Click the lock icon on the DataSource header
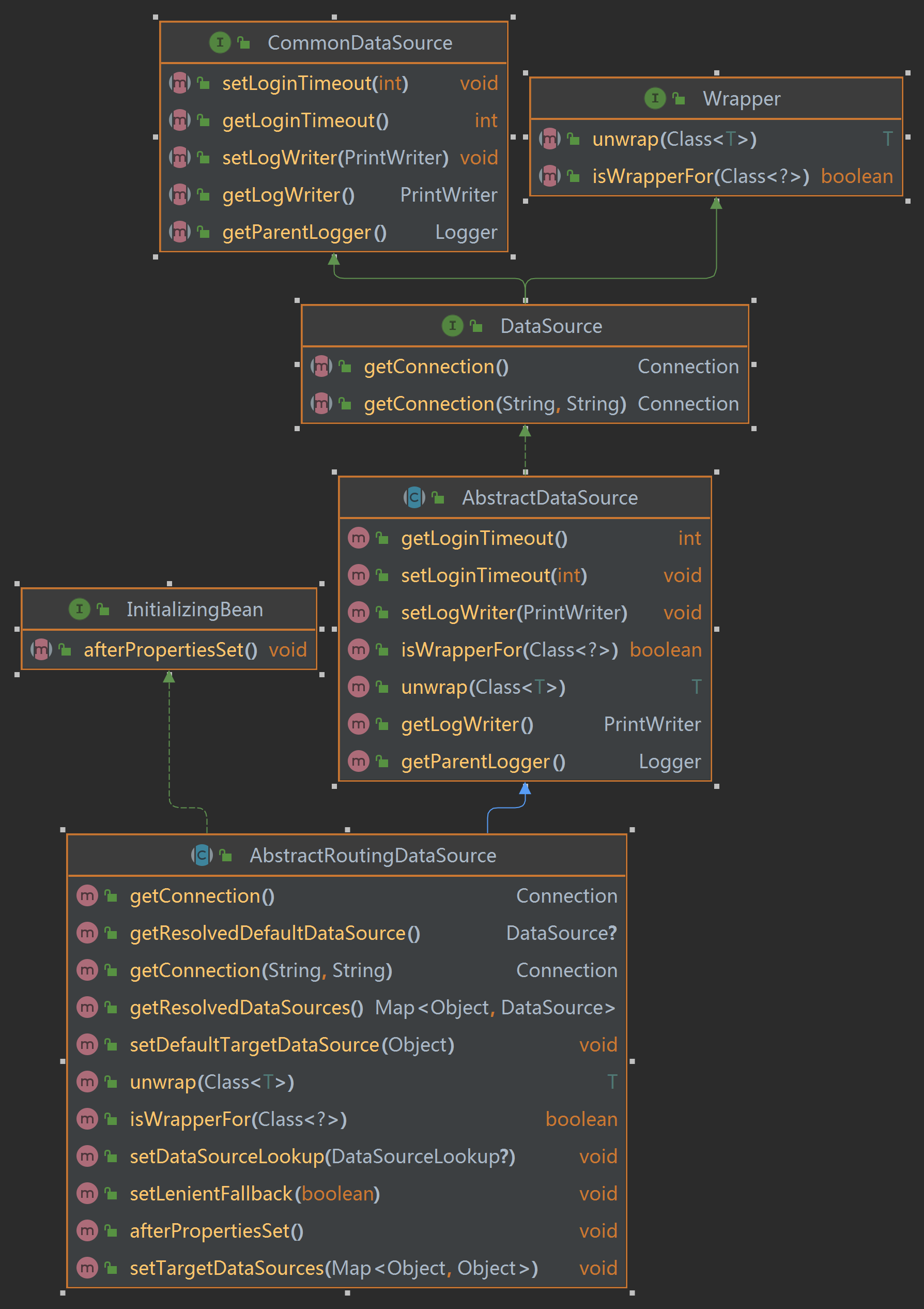924x1309 pixels. coord(475,326)
